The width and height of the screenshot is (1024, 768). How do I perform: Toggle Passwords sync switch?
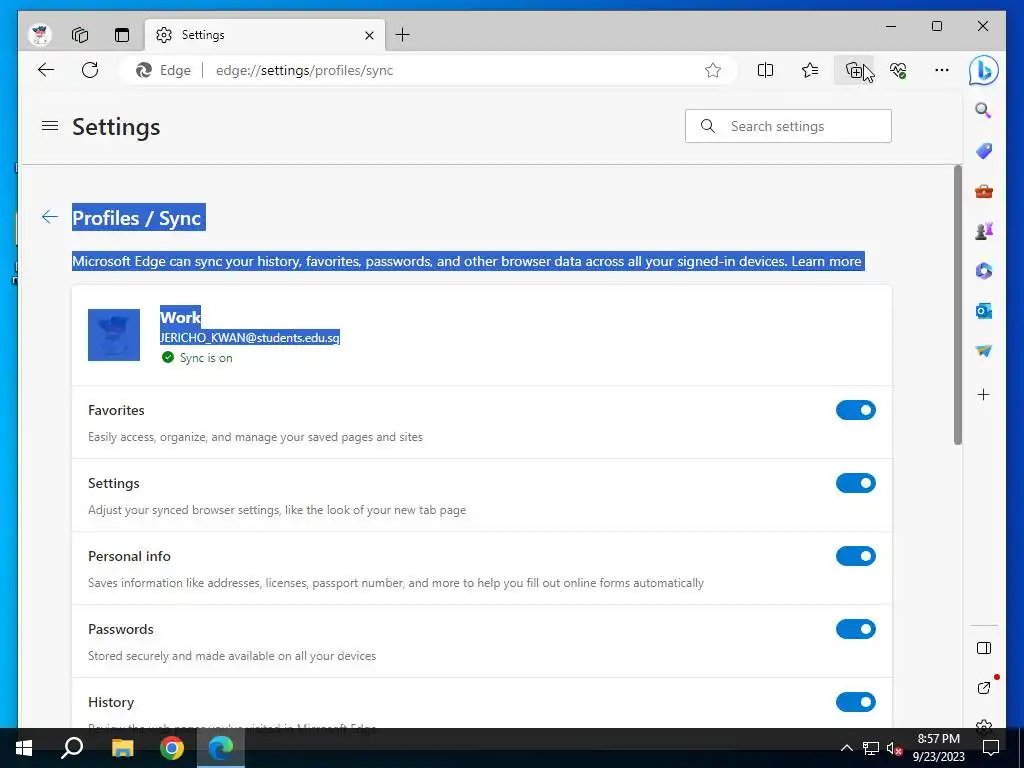click(x=856, y=629)
